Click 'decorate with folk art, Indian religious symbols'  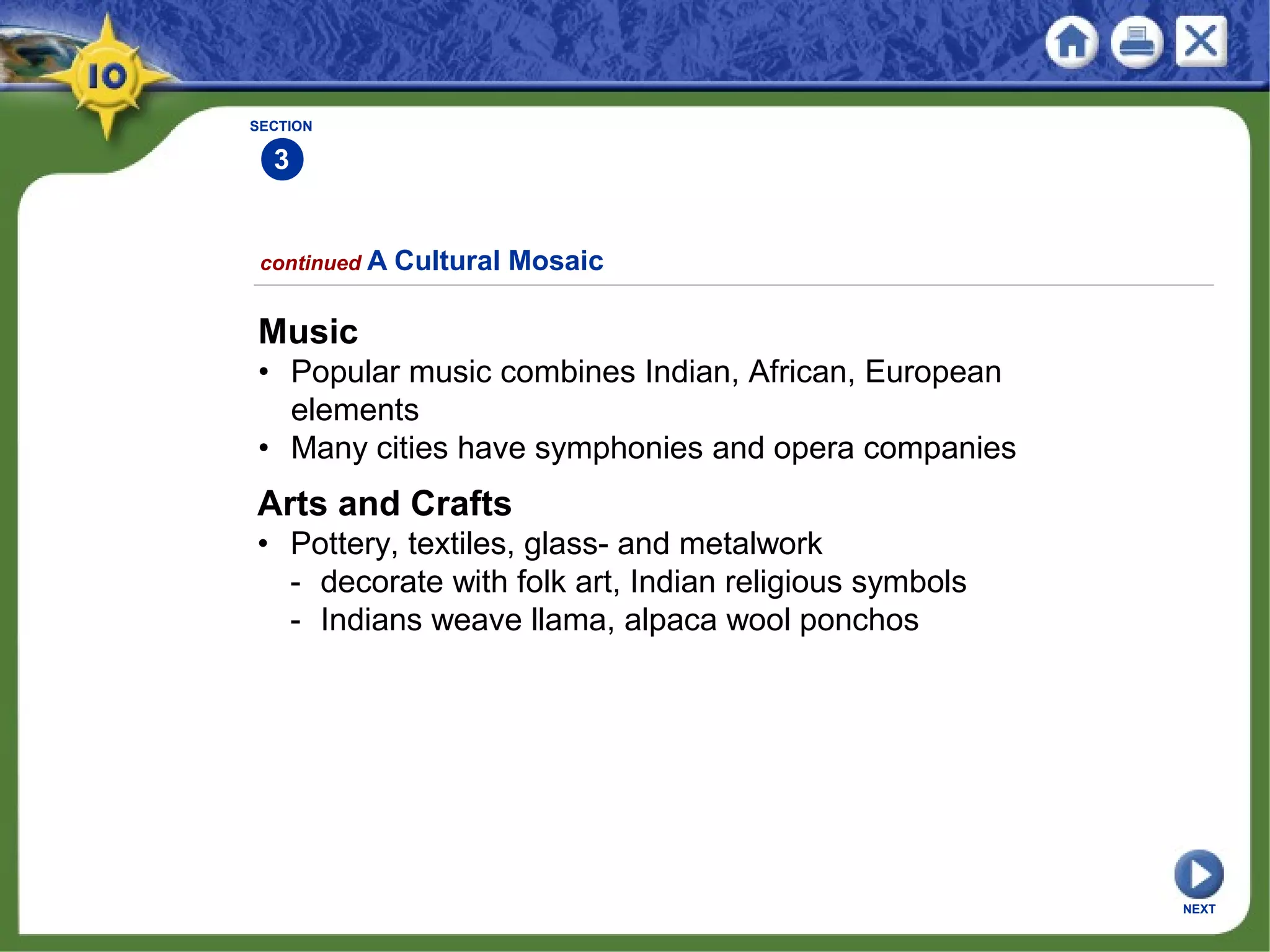(x=643, y=582)
